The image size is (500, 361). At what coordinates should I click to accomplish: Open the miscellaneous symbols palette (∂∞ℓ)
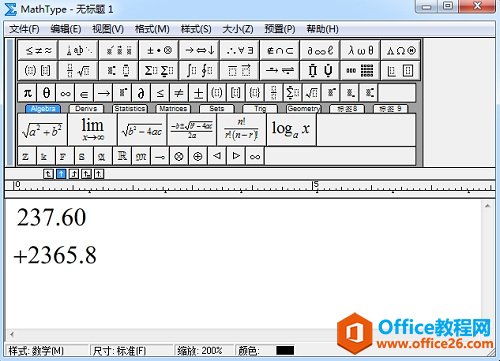point(320,50)
